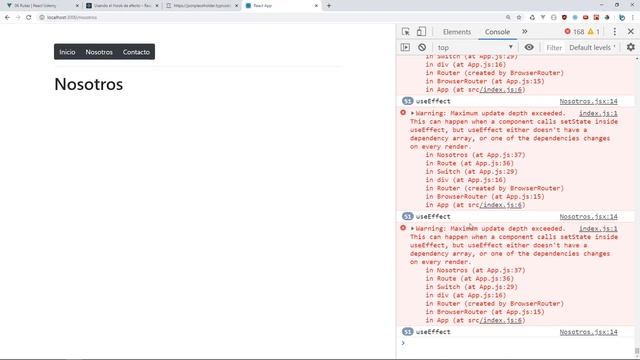
Task: Switch to the jsonplaceholder browser tab
Action: (202, 6)
